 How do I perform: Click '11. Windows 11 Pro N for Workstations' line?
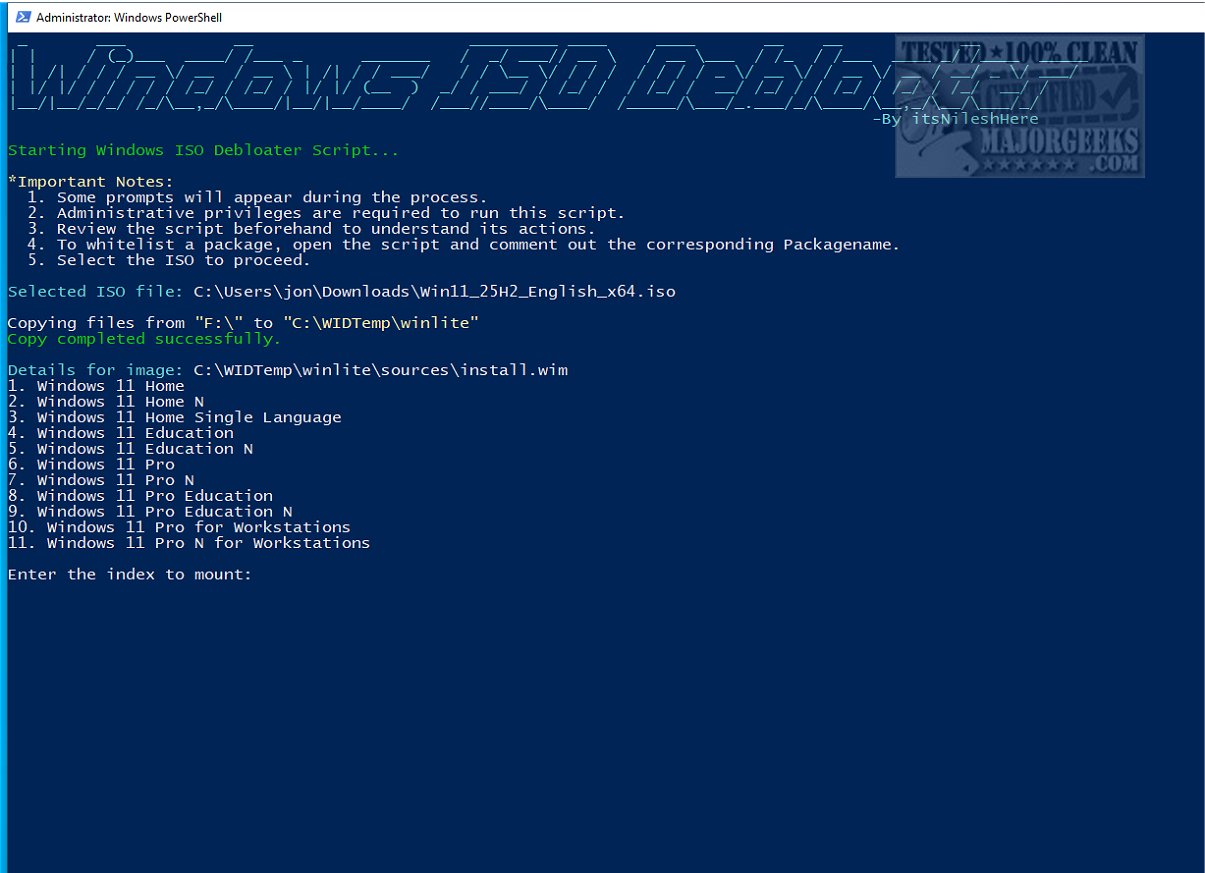189,543
